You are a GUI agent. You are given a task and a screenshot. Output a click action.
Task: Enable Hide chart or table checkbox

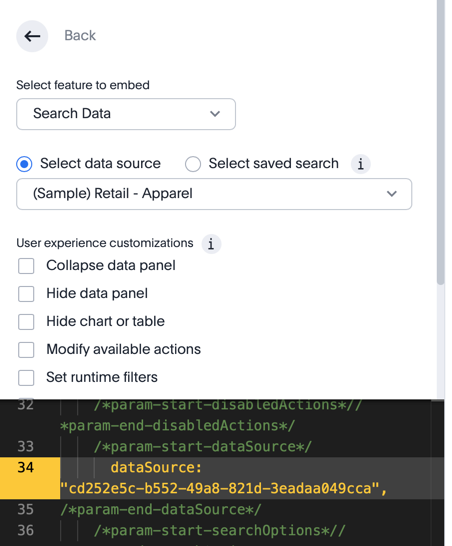[26, 322]
